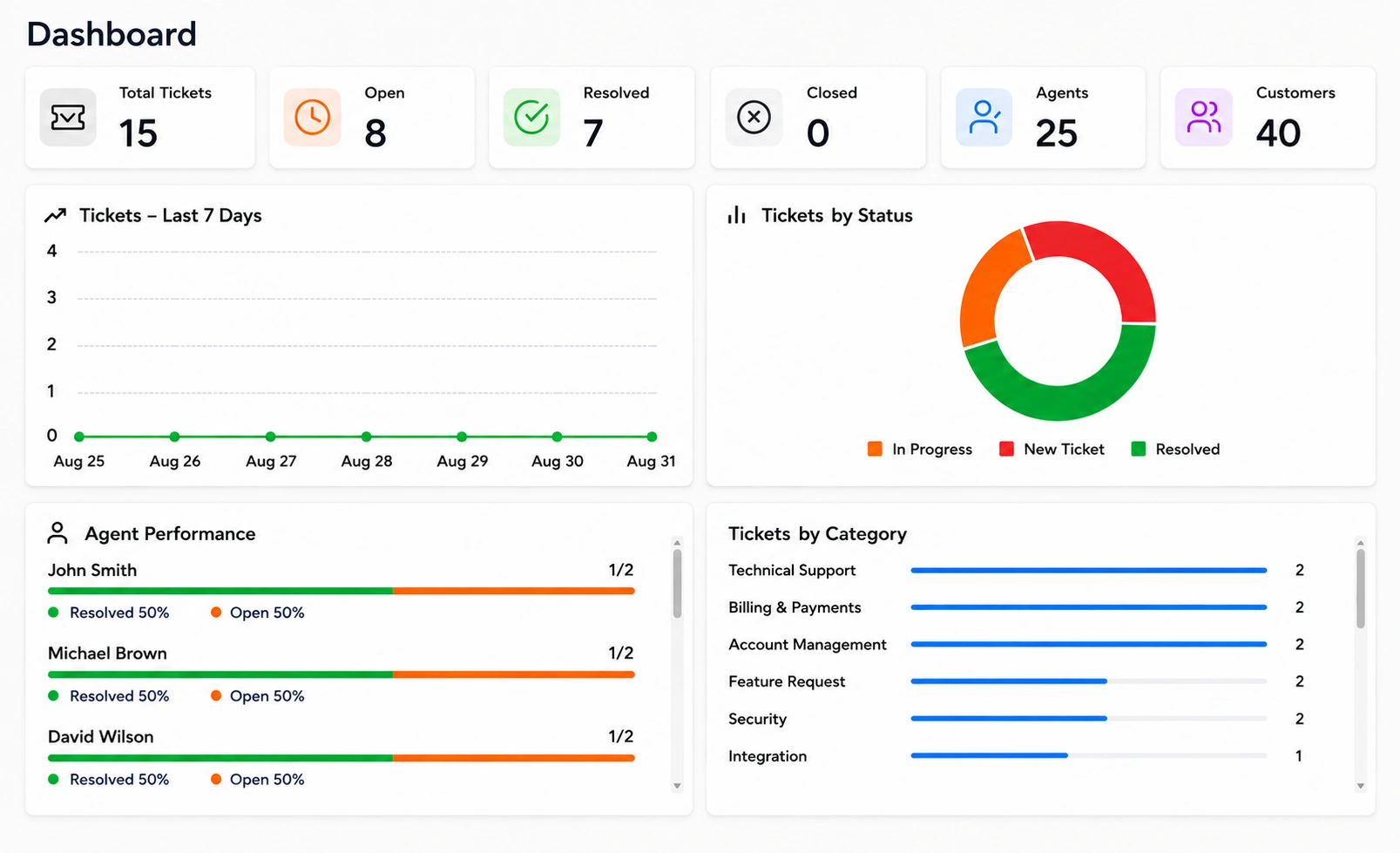Viewport: 1400px width, 853px height.
Task: Click the Open tickets clock icon
Action: coord(312,117)
